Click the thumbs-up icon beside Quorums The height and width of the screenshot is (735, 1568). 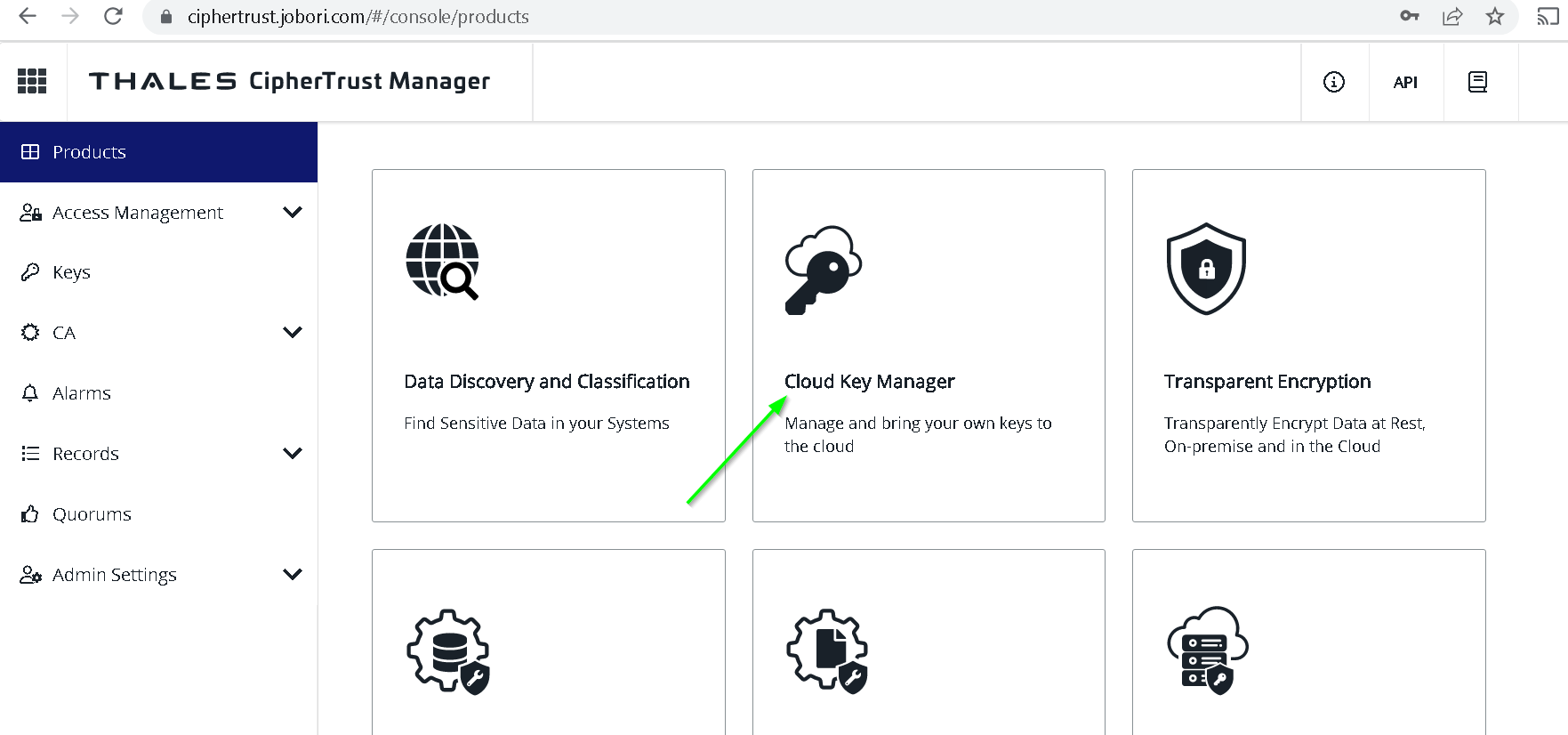(x=30, y=513)
